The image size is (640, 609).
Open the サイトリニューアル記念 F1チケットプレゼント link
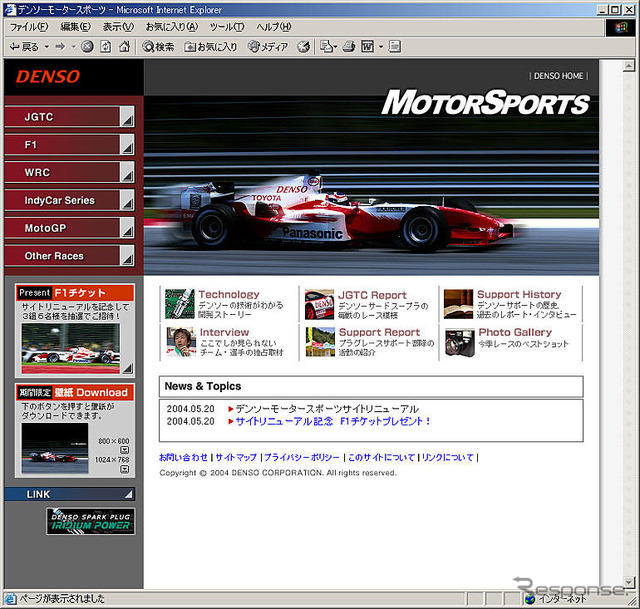coord(333,421)
